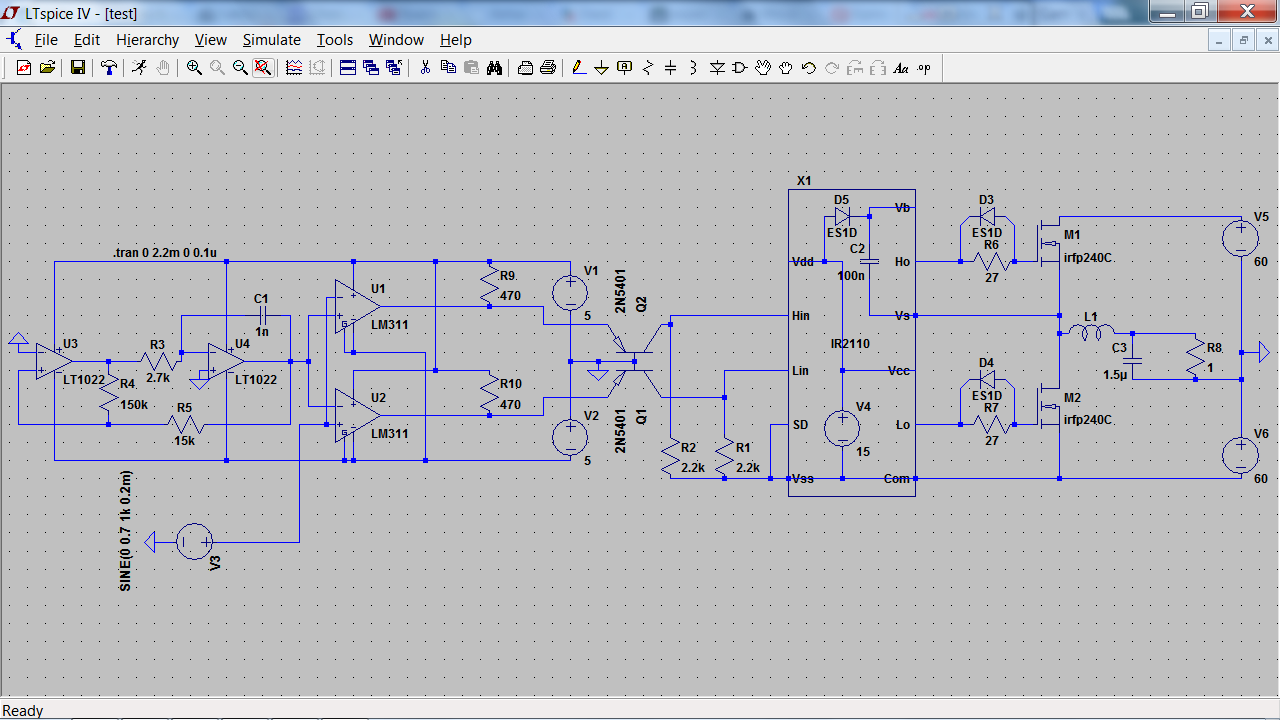Run the simulation with the running man icon
The height and width of the screenshot is (720, 1280).
139,68
